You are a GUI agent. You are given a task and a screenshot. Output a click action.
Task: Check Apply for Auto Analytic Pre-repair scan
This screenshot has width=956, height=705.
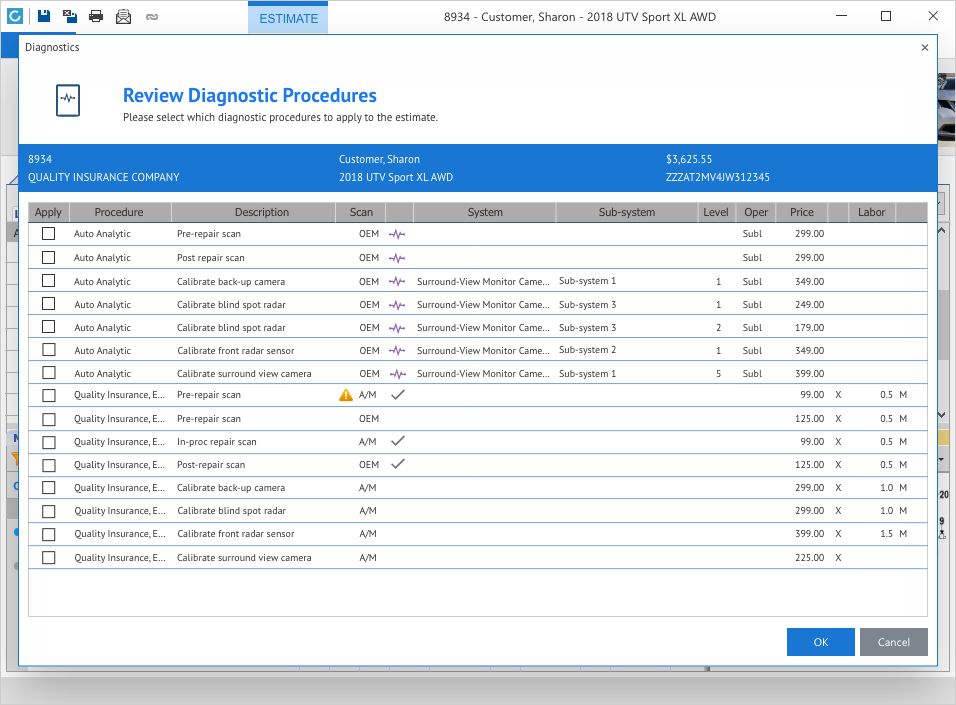pos(49,234)
